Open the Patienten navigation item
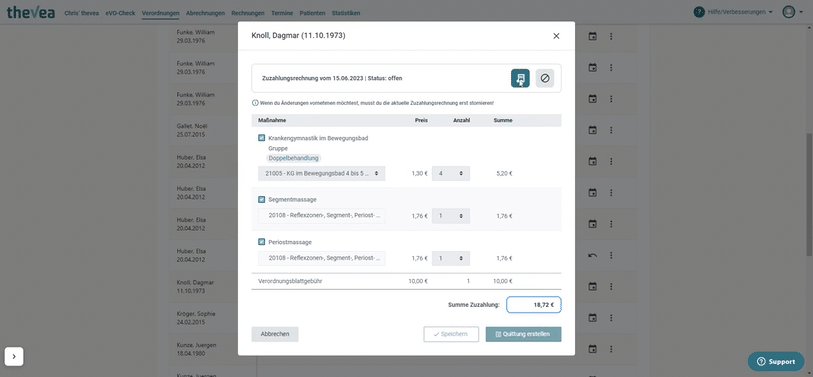The width and height of the screenshot is (813, 377). [x=312, y=13]
